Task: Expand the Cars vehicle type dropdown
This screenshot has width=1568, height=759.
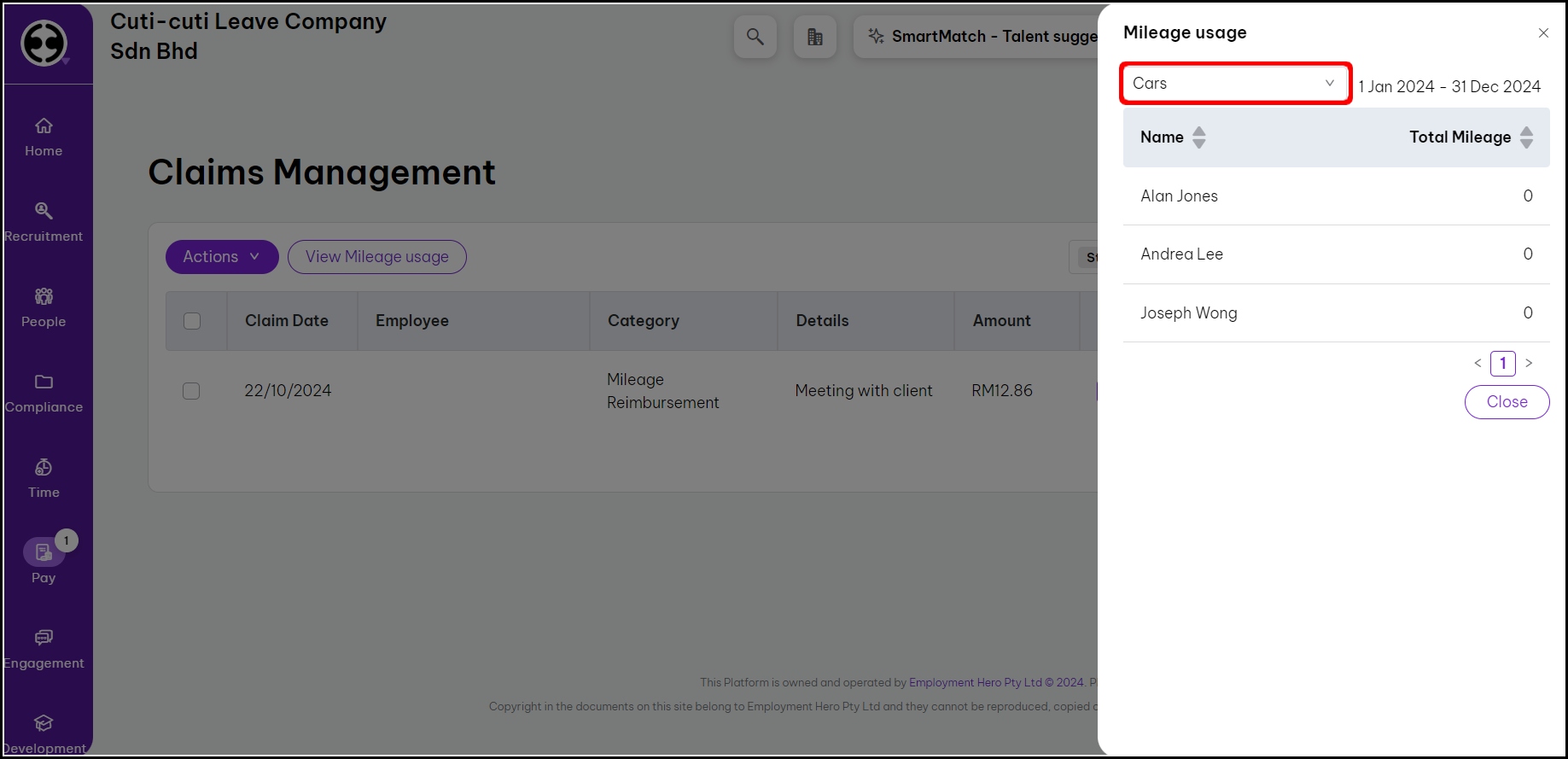Action: (x=1234, y=84)
